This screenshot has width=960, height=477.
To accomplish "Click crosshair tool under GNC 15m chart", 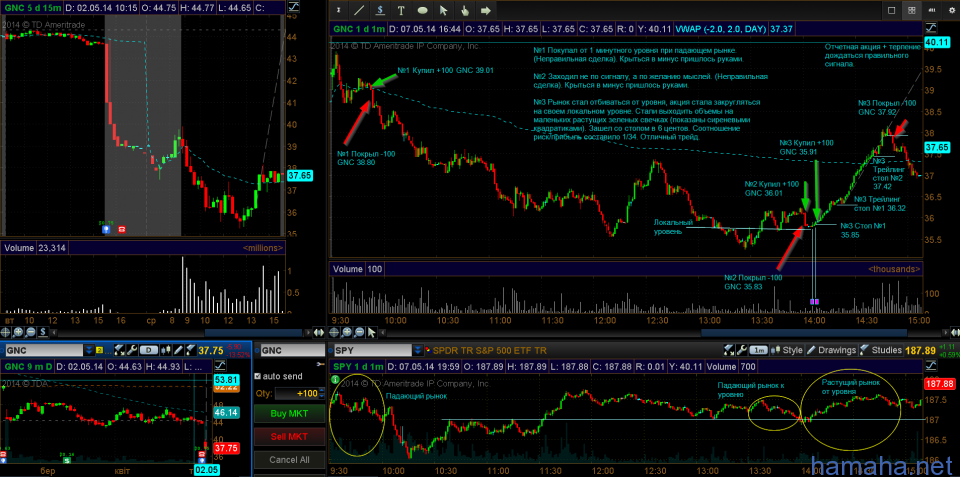I will pos(6,332).
